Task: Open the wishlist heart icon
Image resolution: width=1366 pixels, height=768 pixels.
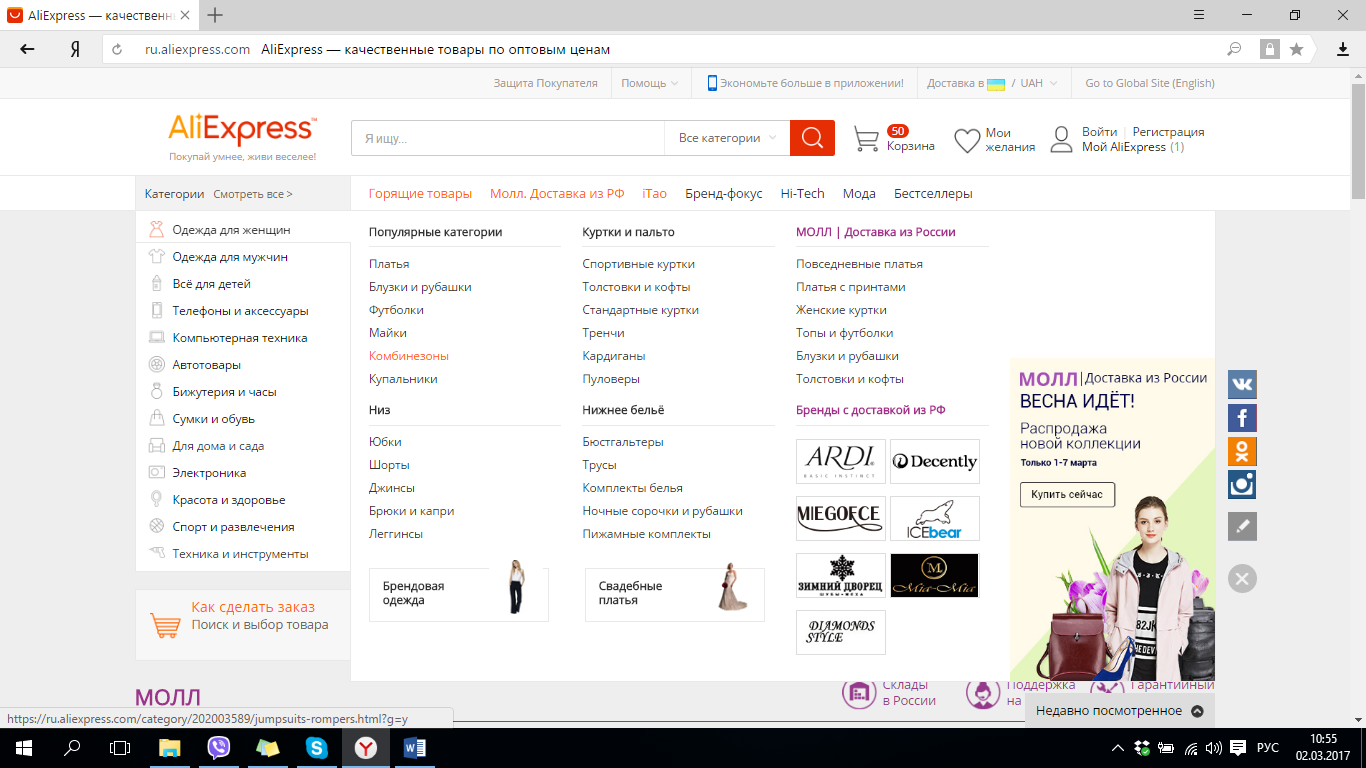Action: pyautogui.click(x=967, y=140)
